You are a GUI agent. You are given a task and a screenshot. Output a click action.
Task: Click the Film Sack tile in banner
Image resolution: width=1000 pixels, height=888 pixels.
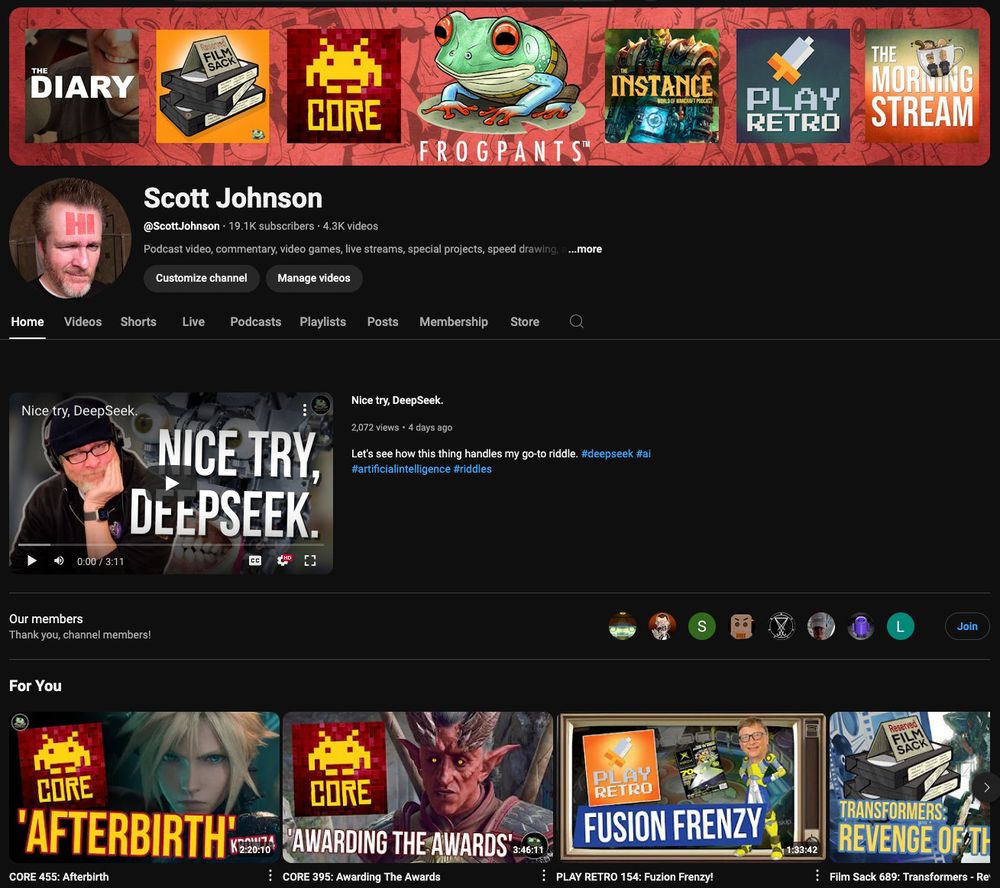(x=212, y=85)
